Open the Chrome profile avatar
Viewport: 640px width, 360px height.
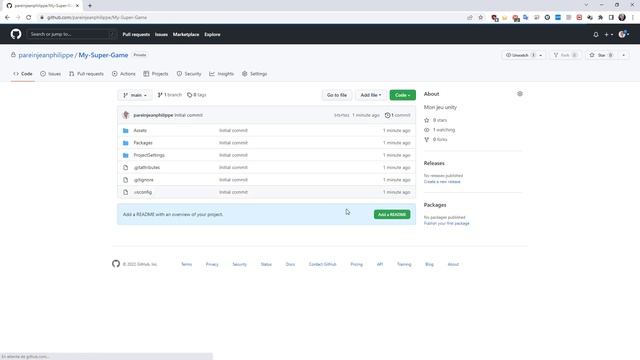(622, 18)
